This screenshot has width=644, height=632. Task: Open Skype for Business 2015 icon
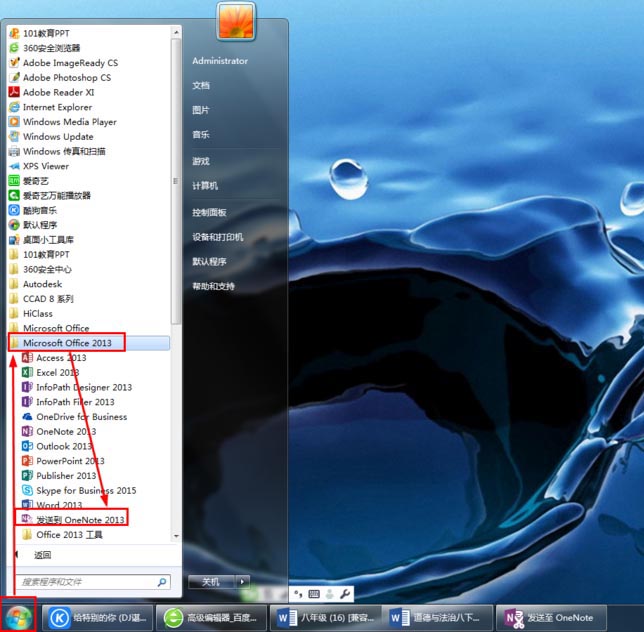[28, 490]
